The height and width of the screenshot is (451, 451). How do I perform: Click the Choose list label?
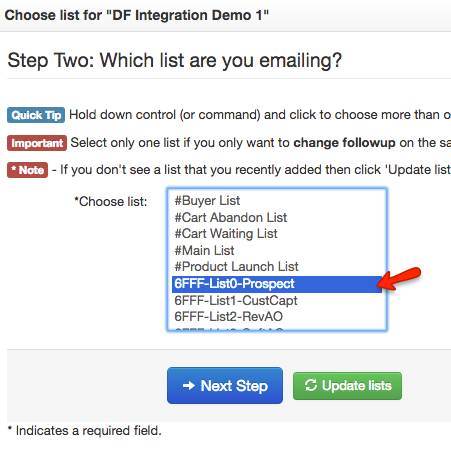click(x=111, y=202)
